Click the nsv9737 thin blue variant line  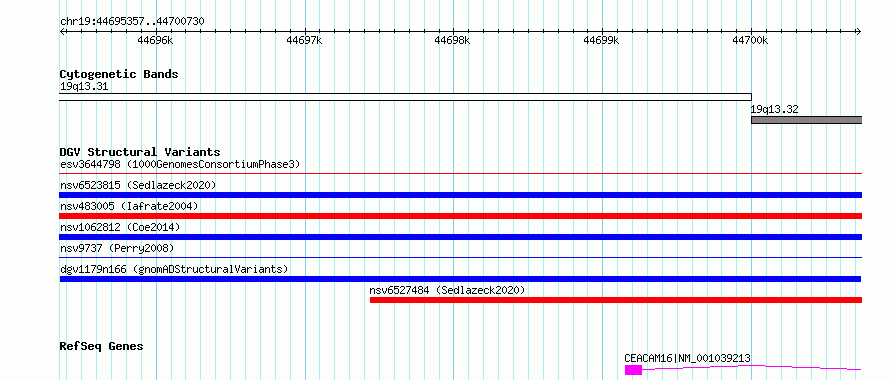pos(460,257)
